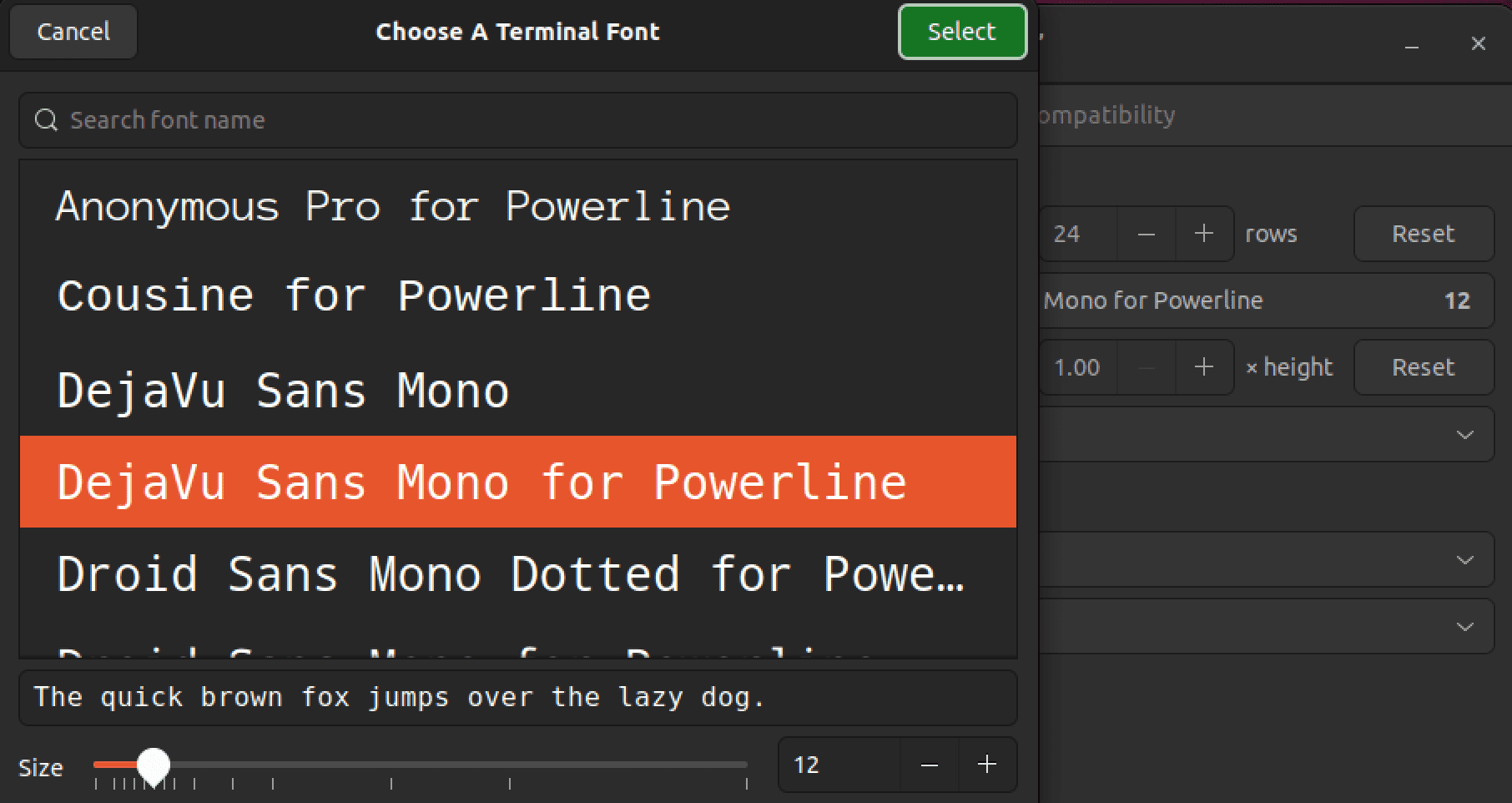
Task: Expand the topmost chevron dropdown section
Action: (x=1465, y=435)
